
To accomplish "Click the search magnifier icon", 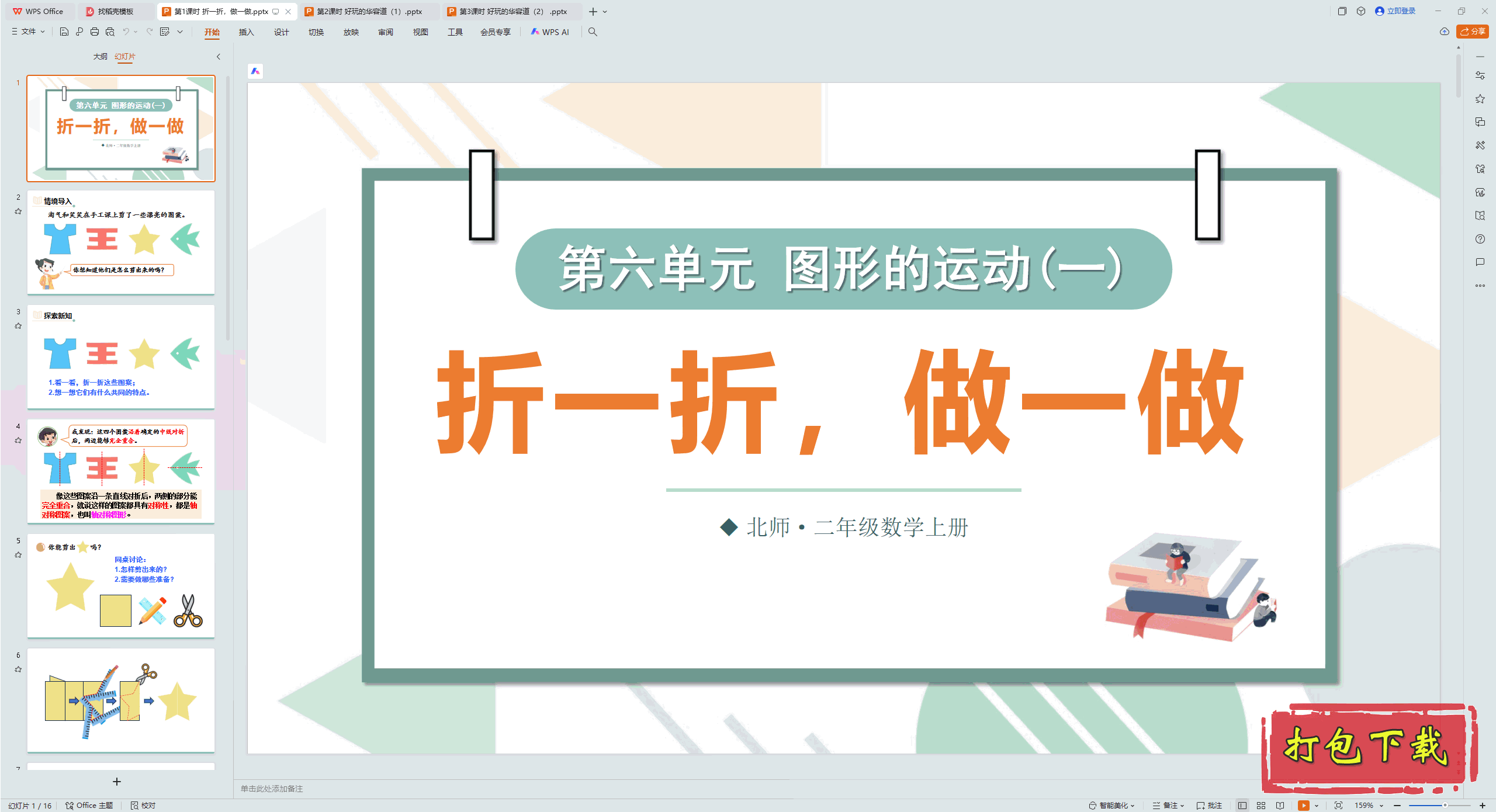I will (593, 32).
